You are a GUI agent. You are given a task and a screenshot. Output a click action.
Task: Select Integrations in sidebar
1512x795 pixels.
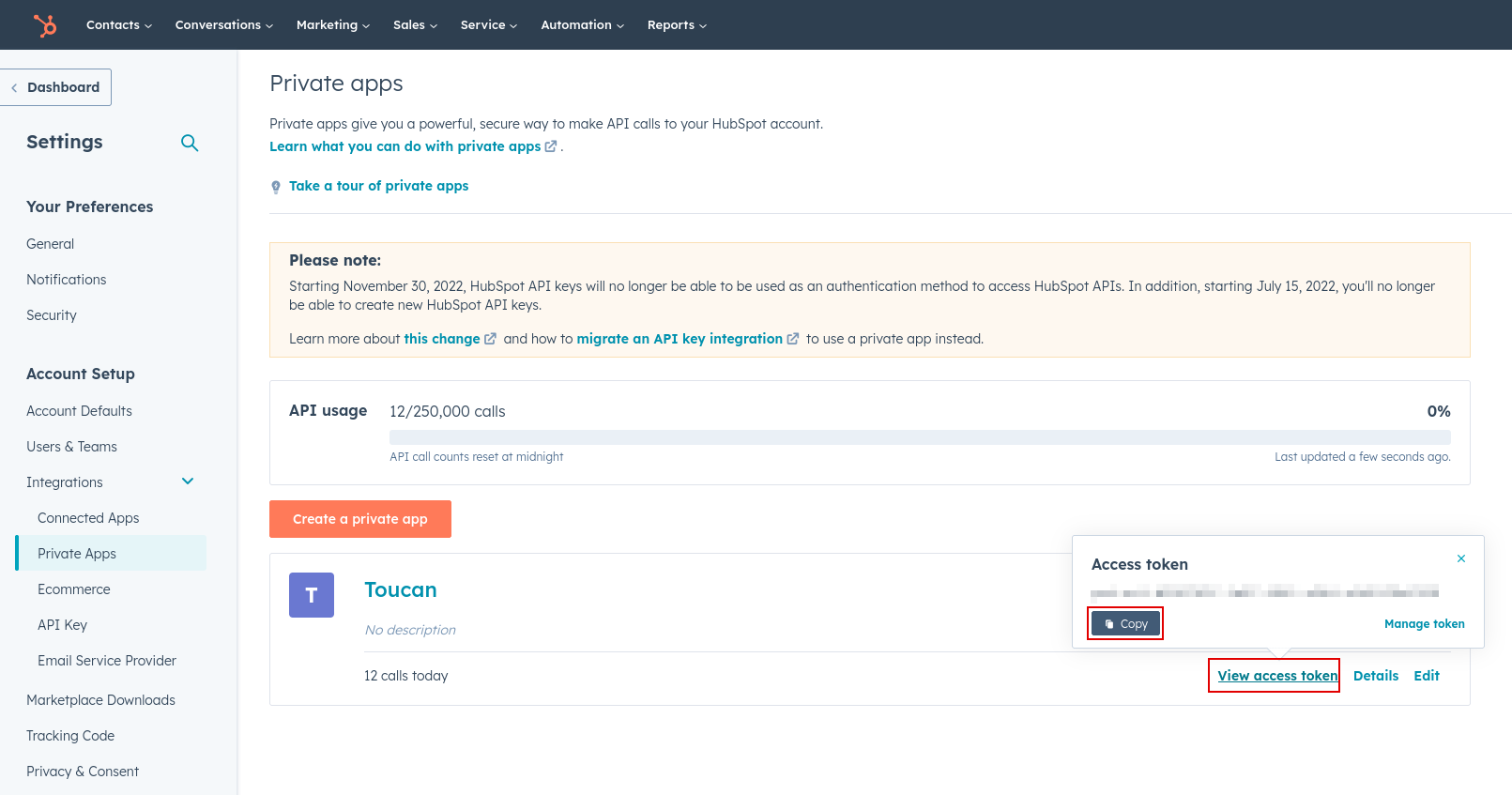(65, 482)
